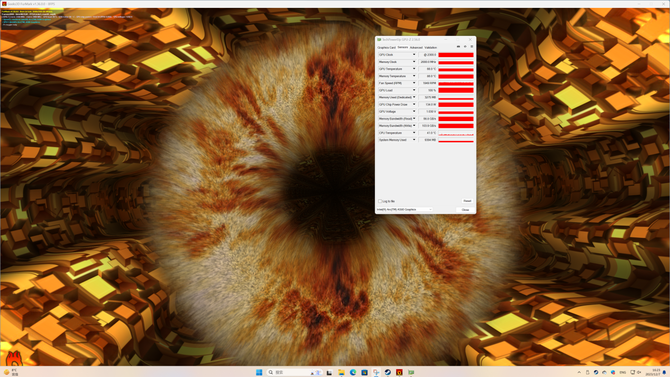Launch Microsoft Edge from the taskbar
This screenshot has height=377, width=670.
pyautogui.click(x=353, y=372)
